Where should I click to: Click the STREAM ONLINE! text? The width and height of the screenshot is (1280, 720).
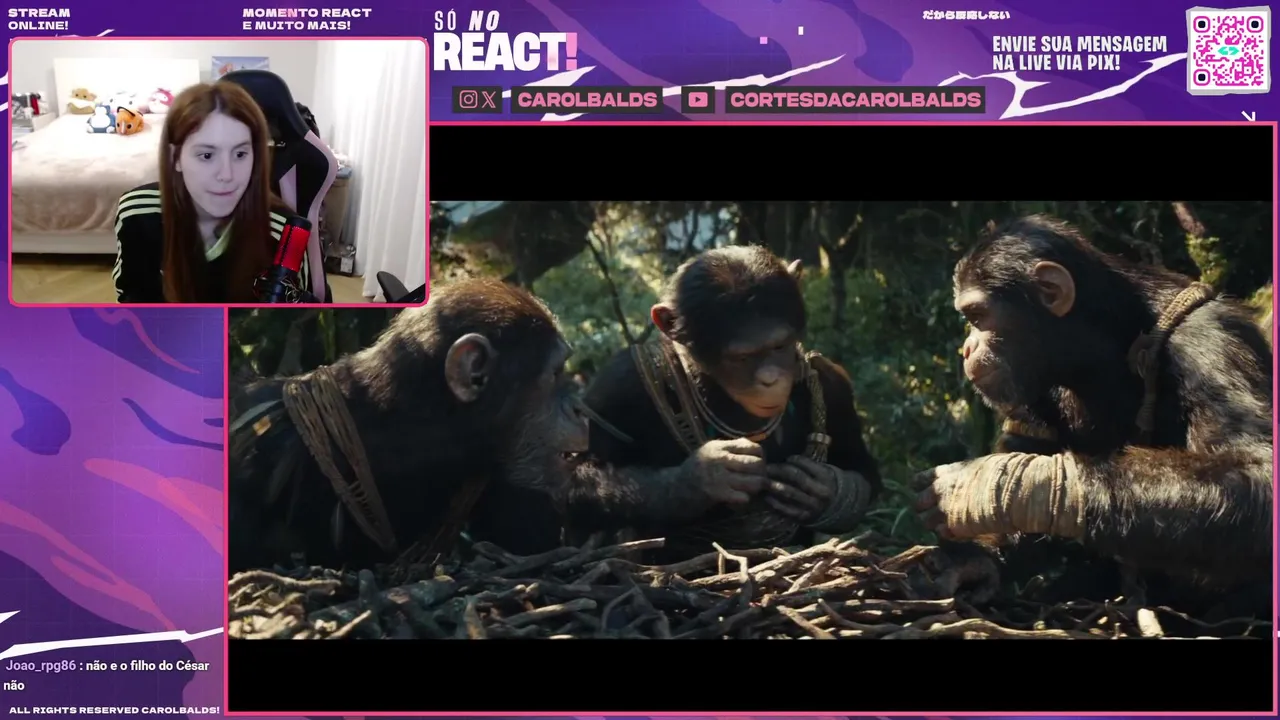coord(39,19)
